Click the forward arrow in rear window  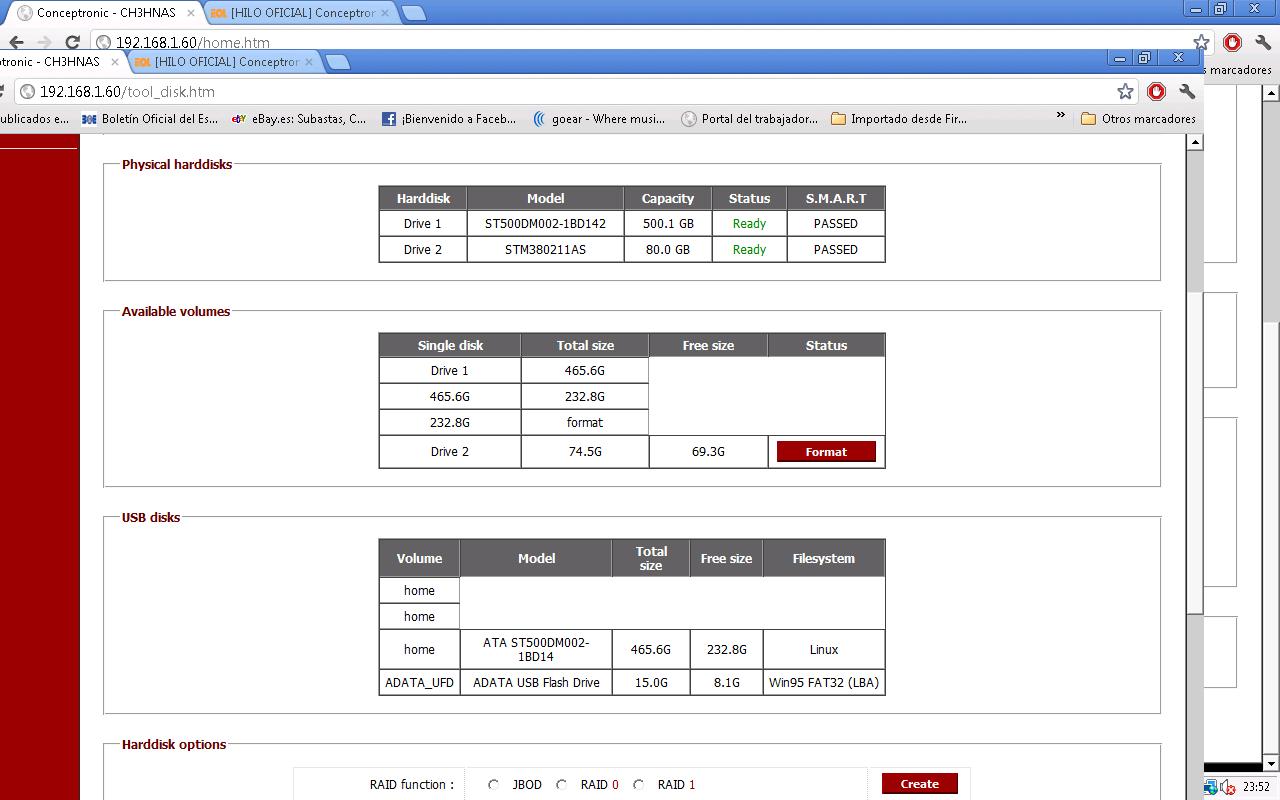44,42
